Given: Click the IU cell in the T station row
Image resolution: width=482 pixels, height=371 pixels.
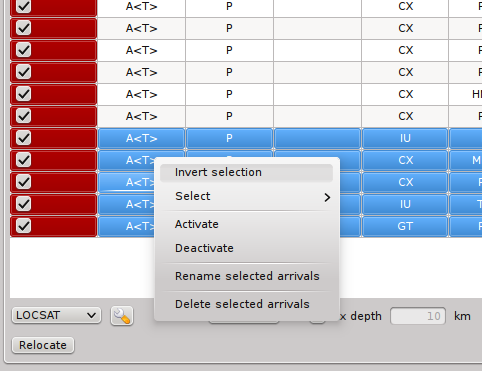Looking at the screenshot, I should [x=405, y=204].
